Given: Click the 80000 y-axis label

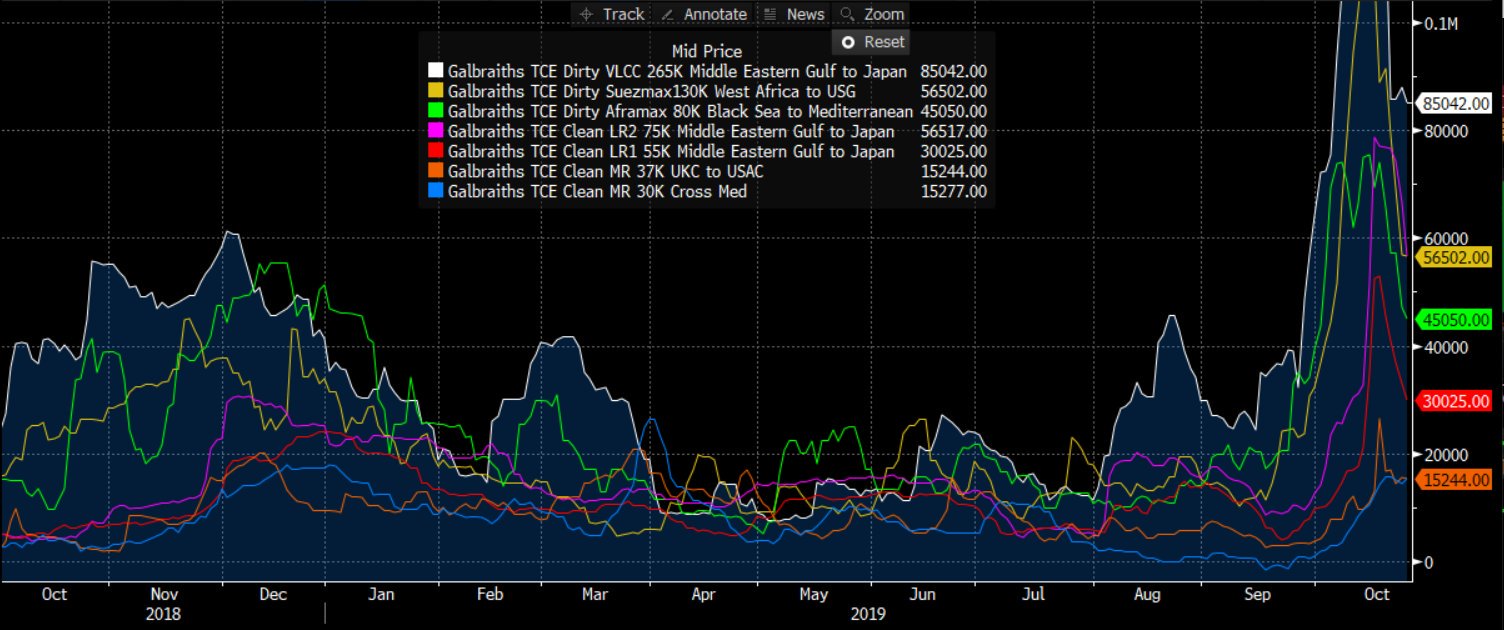Looking at the screenshot, I should click(x=1444, y=130).
